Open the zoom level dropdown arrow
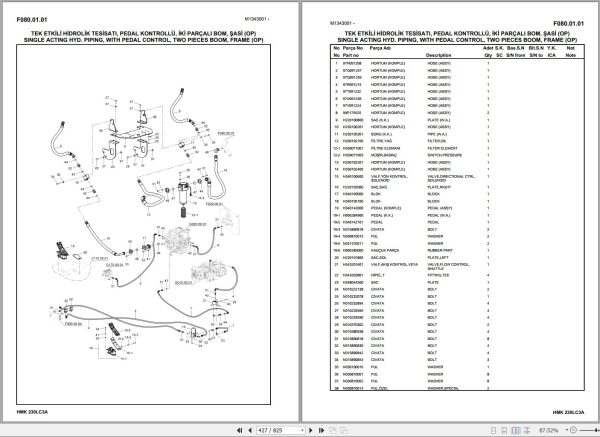This screenshot has width=600, height=437. click(567, 430)
